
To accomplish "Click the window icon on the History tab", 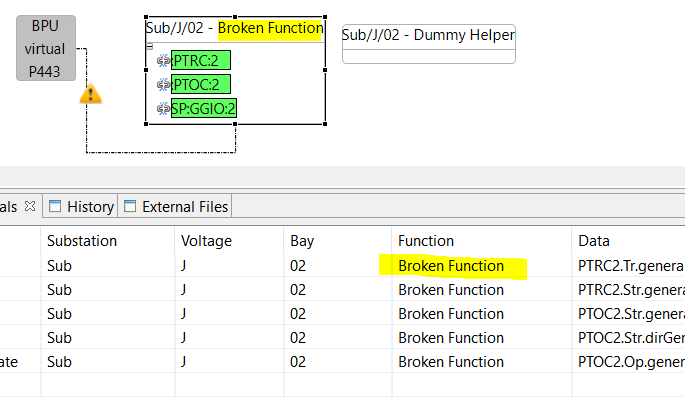I will click(x=55, y=206).
